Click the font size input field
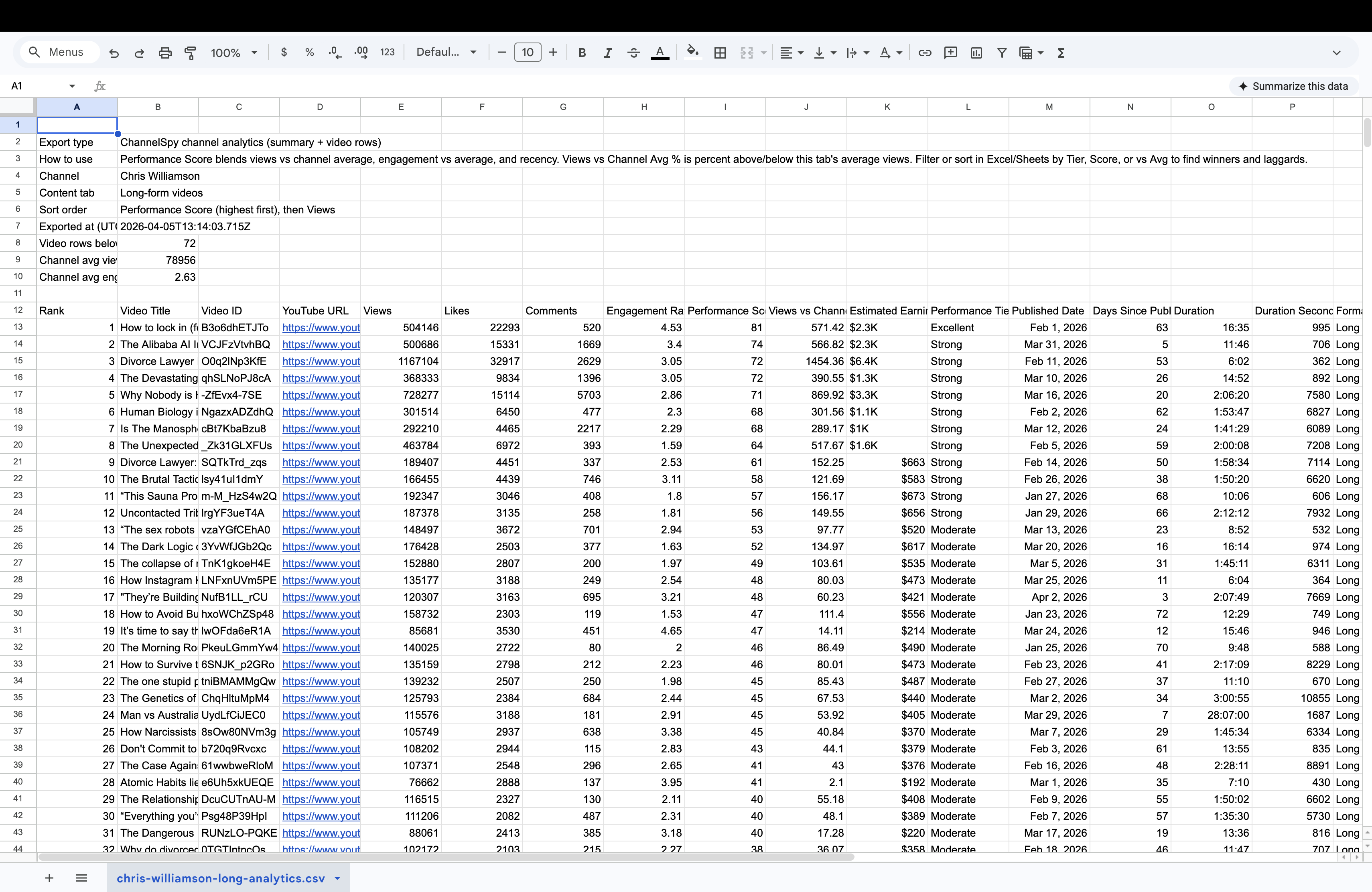1372x892 pixels. click(x=527, y=53)
